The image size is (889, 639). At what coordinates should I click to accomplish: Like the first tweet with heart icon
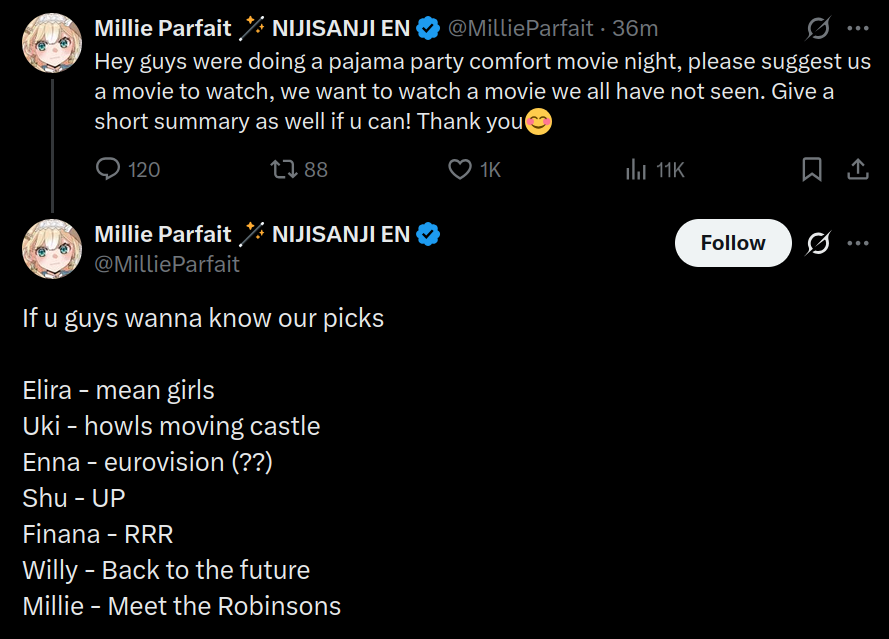(x=459, y=169)
